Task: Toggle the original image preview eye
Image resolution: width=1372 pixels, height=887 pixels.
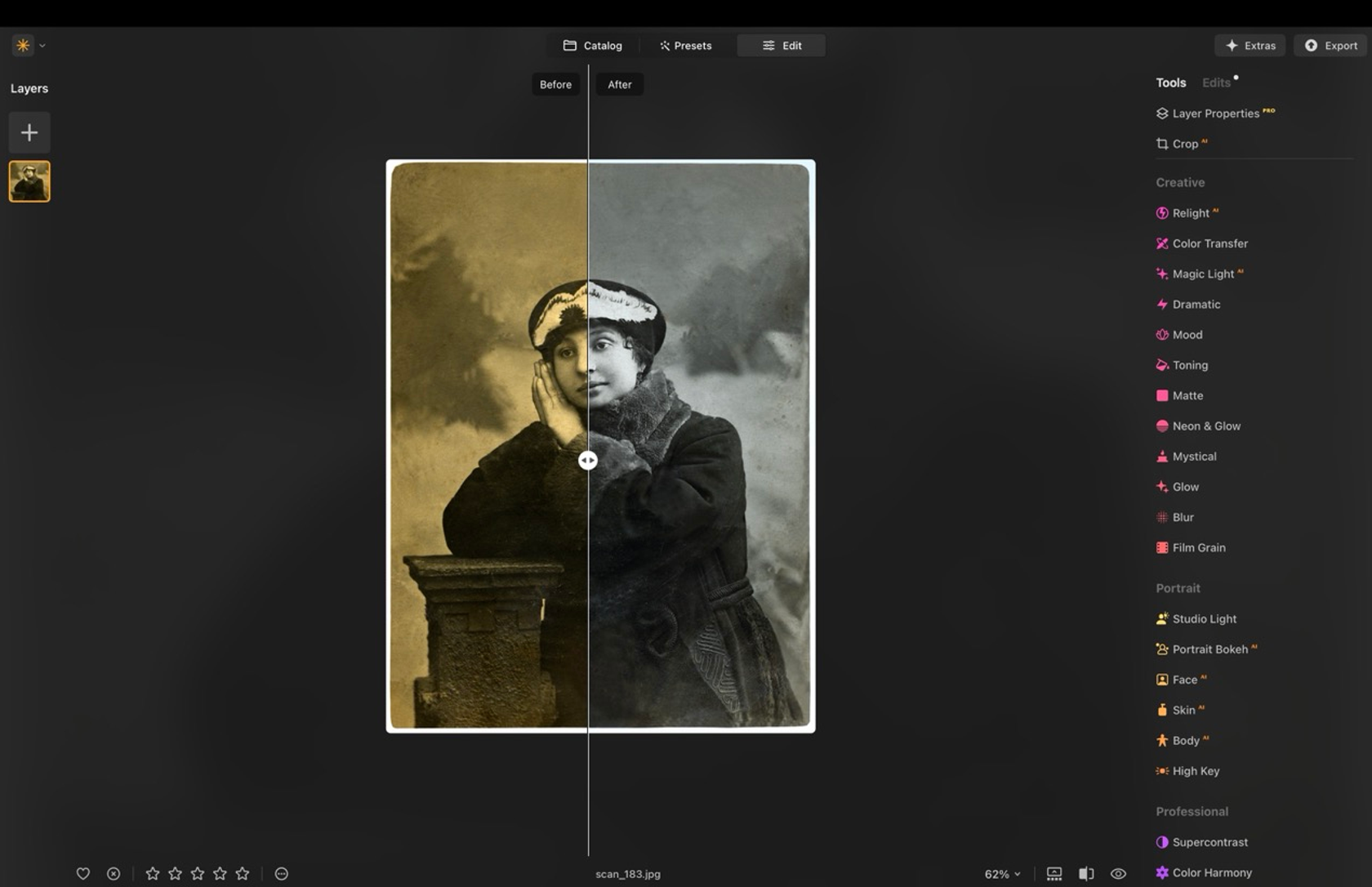Action: coord(1120,873)
